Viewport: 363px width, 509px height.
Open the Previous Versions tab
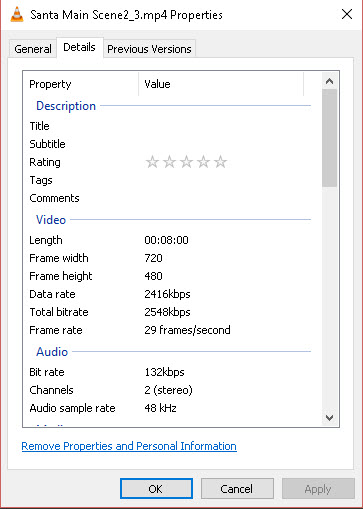(x=149, y=49)
